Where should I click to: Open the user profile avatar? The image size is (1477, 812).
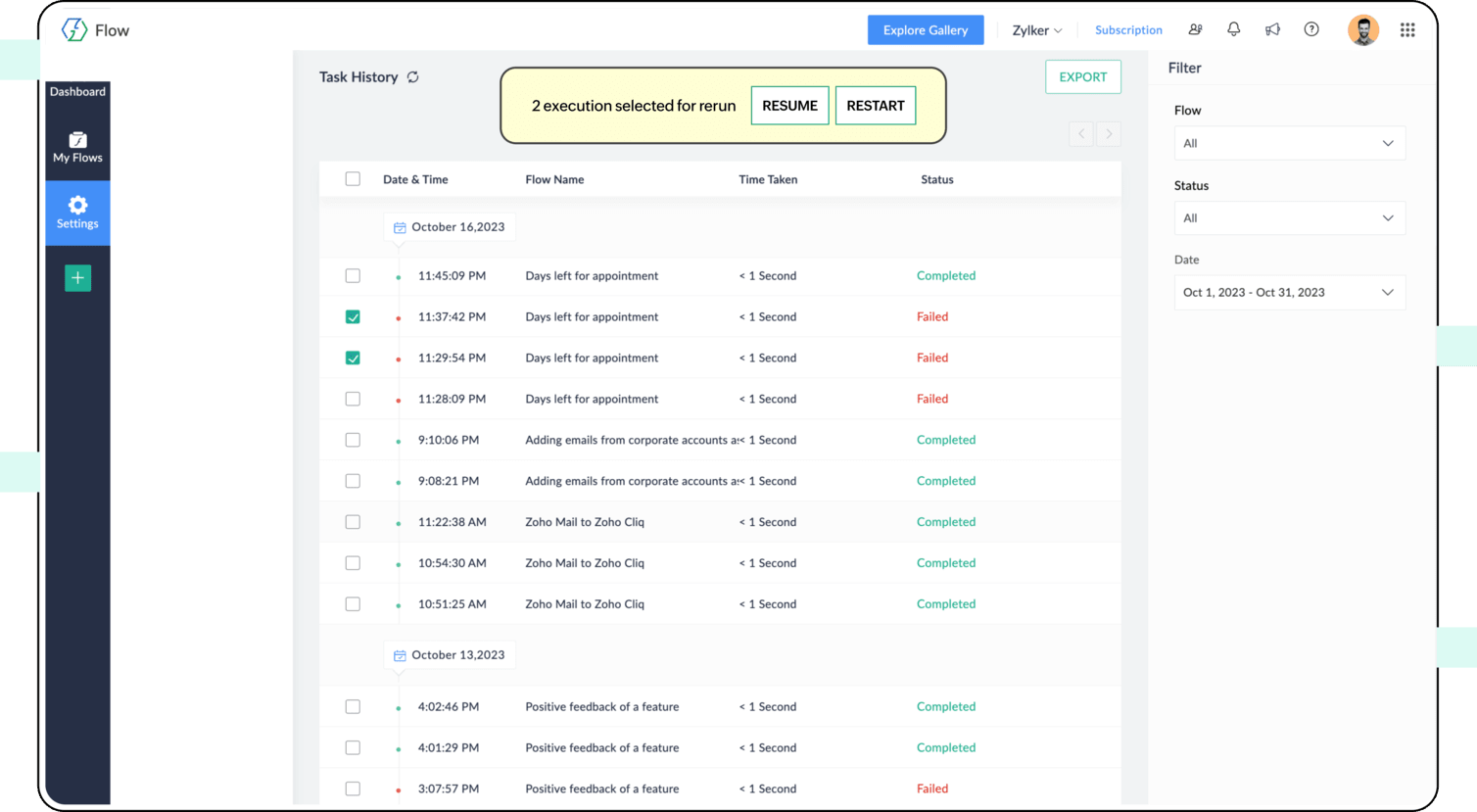click(x=1362, y=30)
